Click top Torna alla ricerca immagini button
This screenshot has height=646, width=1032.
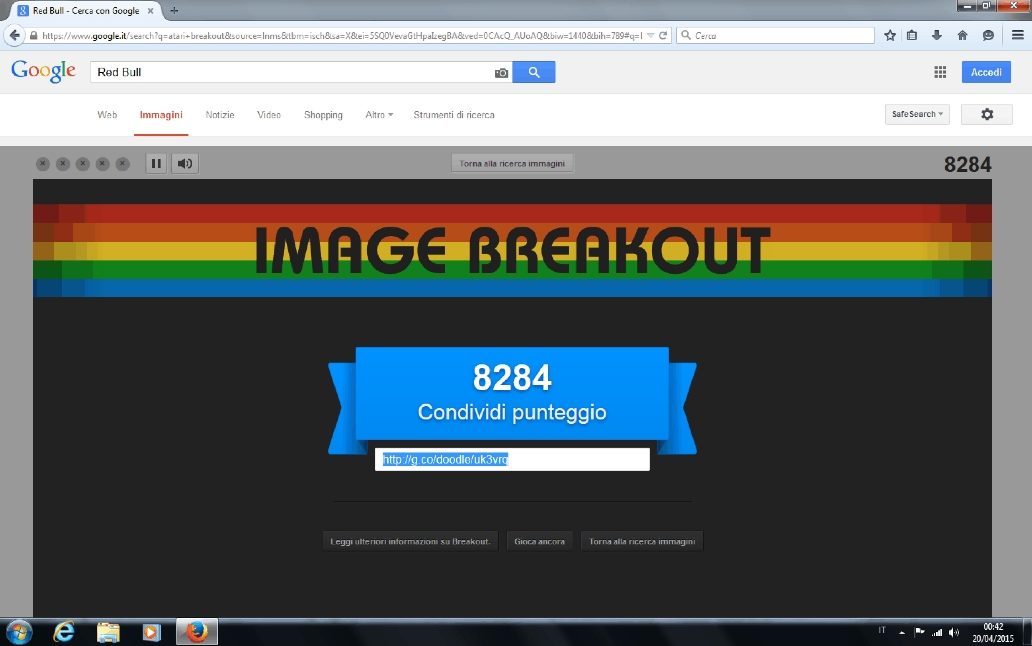point(512,163)
